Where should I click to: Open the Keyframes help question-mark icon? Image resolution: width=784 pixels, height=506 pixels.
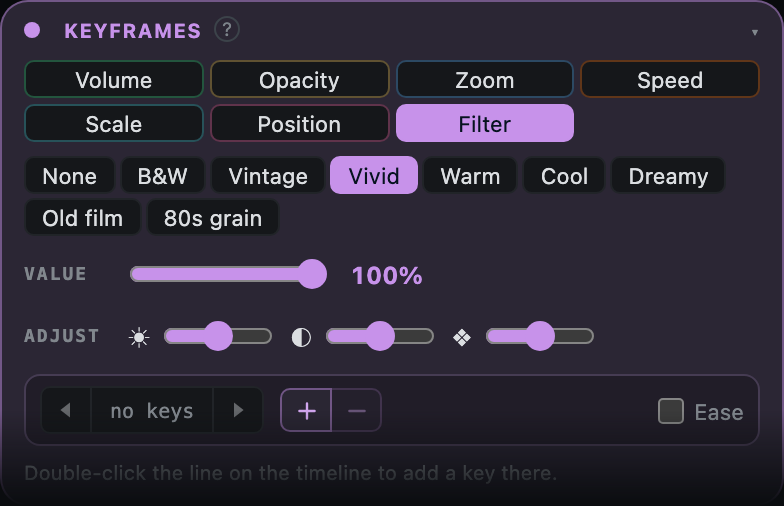pos(226,30)
